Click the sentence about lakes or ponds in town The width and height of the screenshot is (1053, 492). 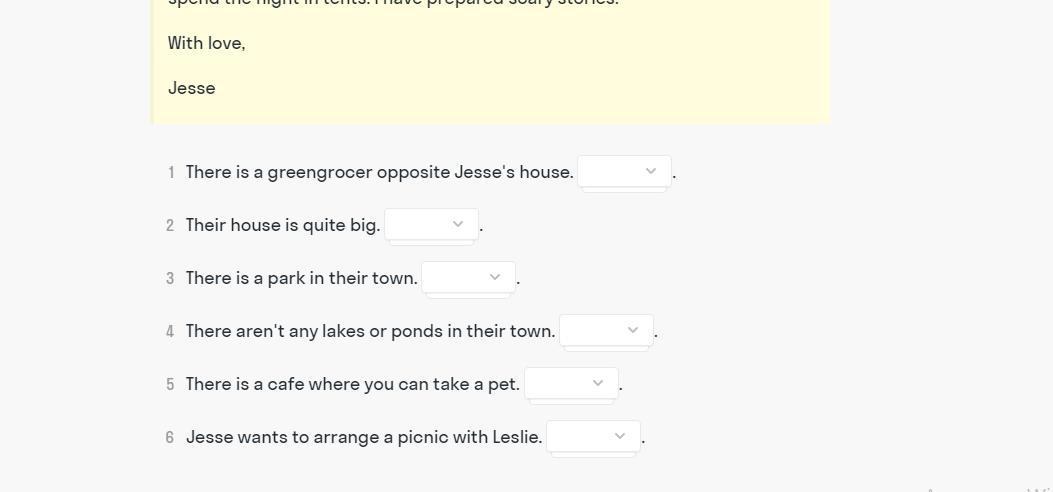click(x=370, y=331)
